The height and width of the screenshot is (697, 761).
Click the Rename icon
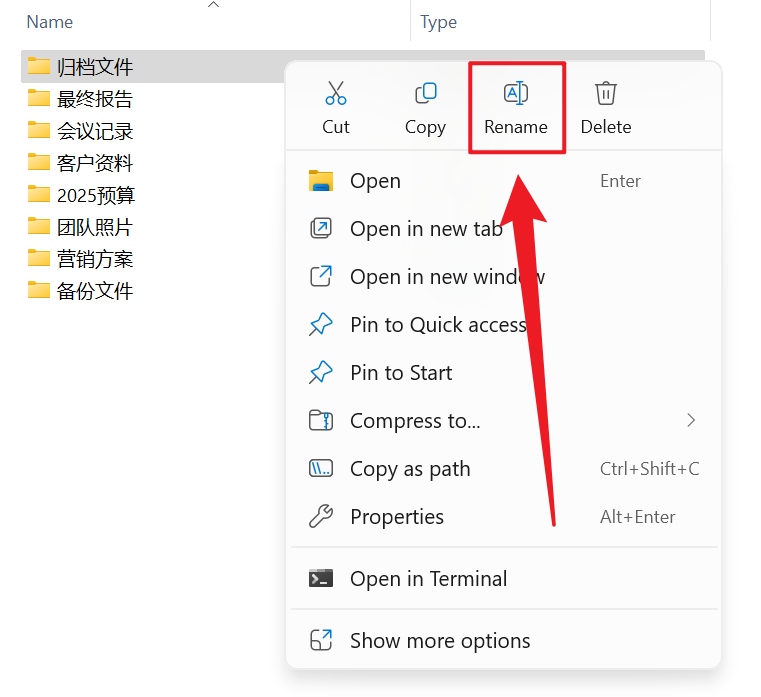pos(516,94)
